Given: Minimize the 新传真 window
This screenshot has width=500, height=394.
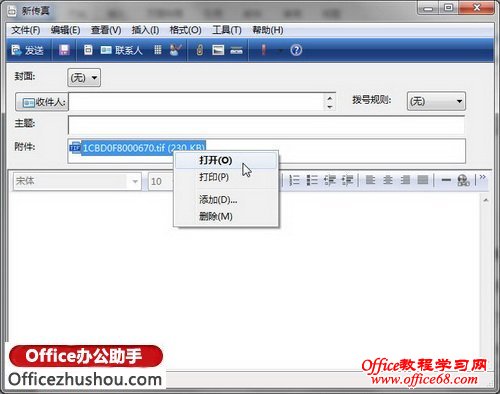Looking at the screenshot, I should [x=428, y=8].
